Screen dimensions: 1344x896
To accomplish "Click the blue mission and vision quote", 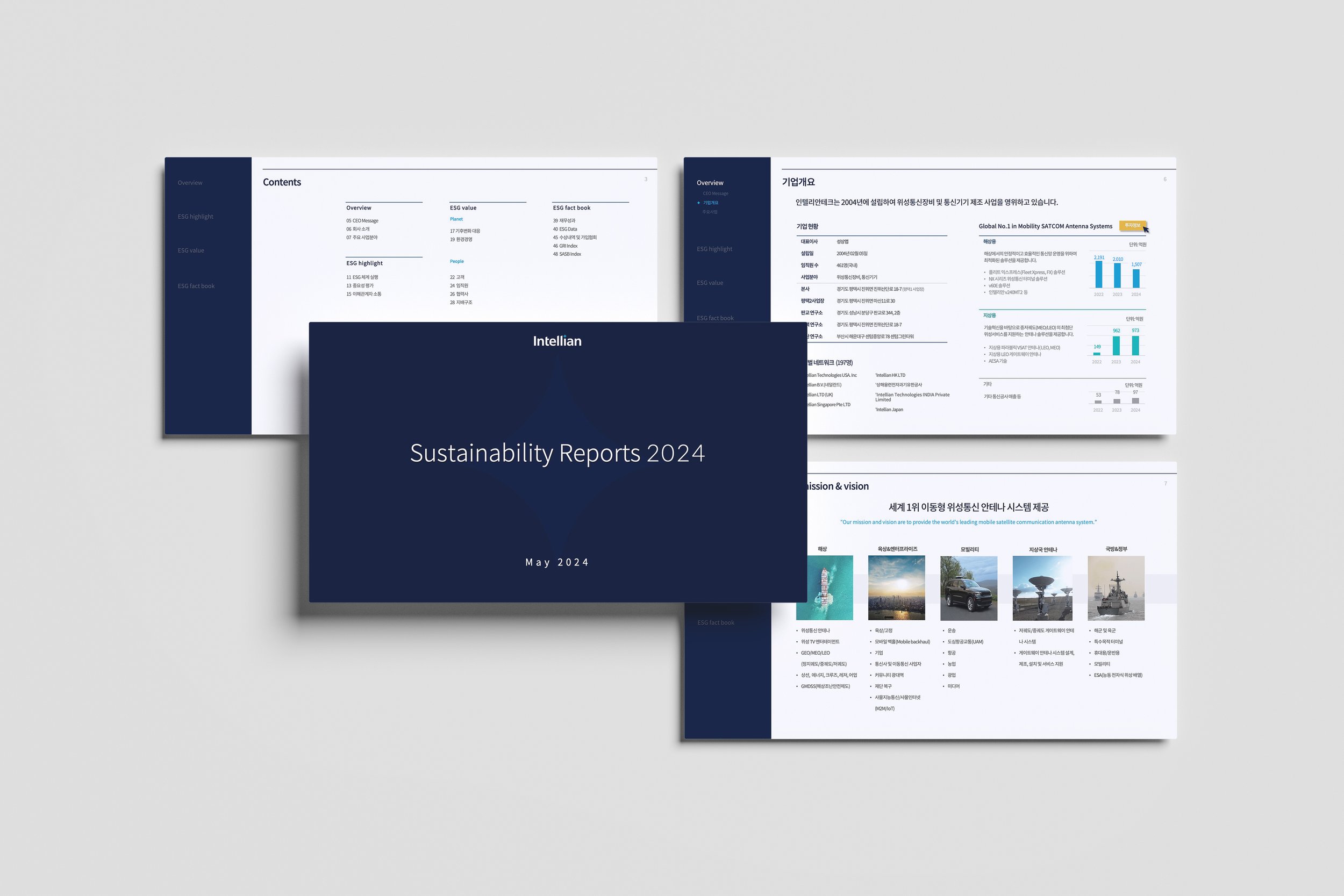I will coord(968,522).
